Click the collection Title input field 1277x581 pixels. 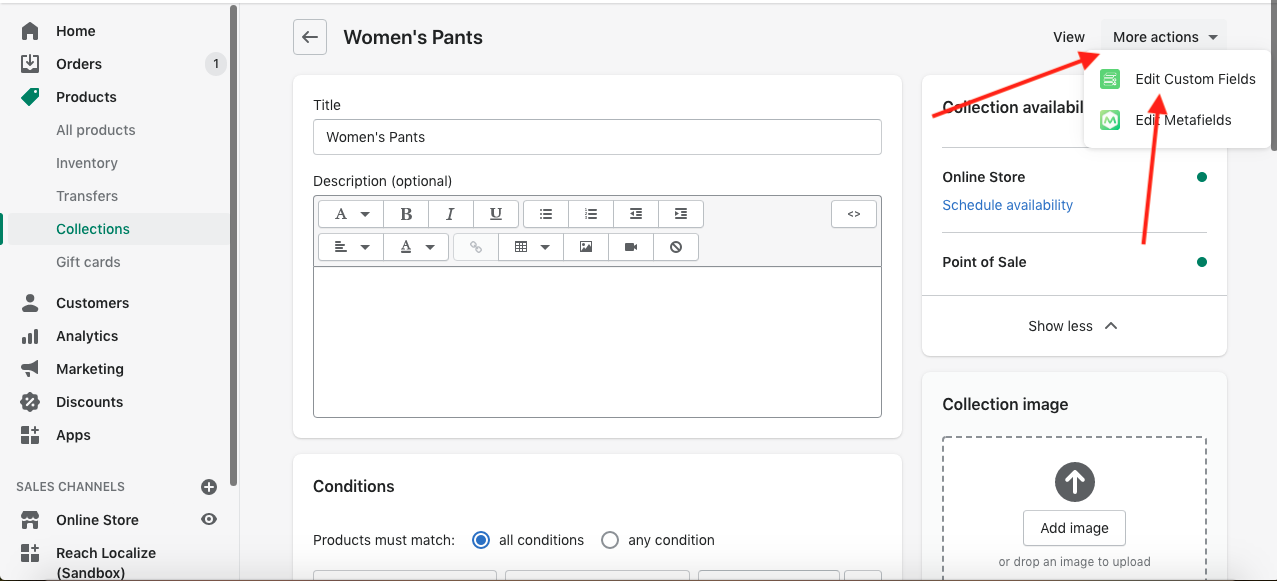597,137
